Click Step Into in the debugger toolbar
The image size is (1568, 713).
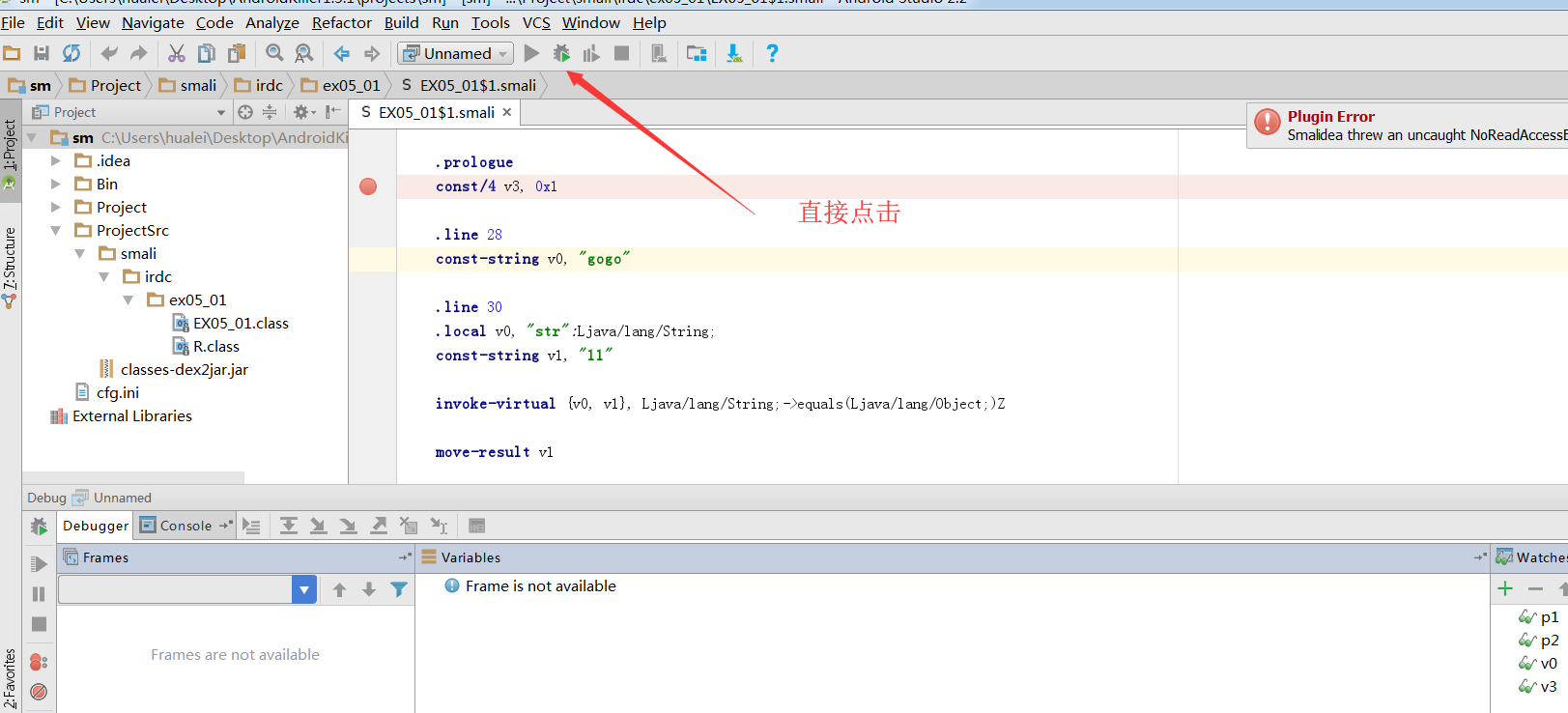[x=318, y=526]
